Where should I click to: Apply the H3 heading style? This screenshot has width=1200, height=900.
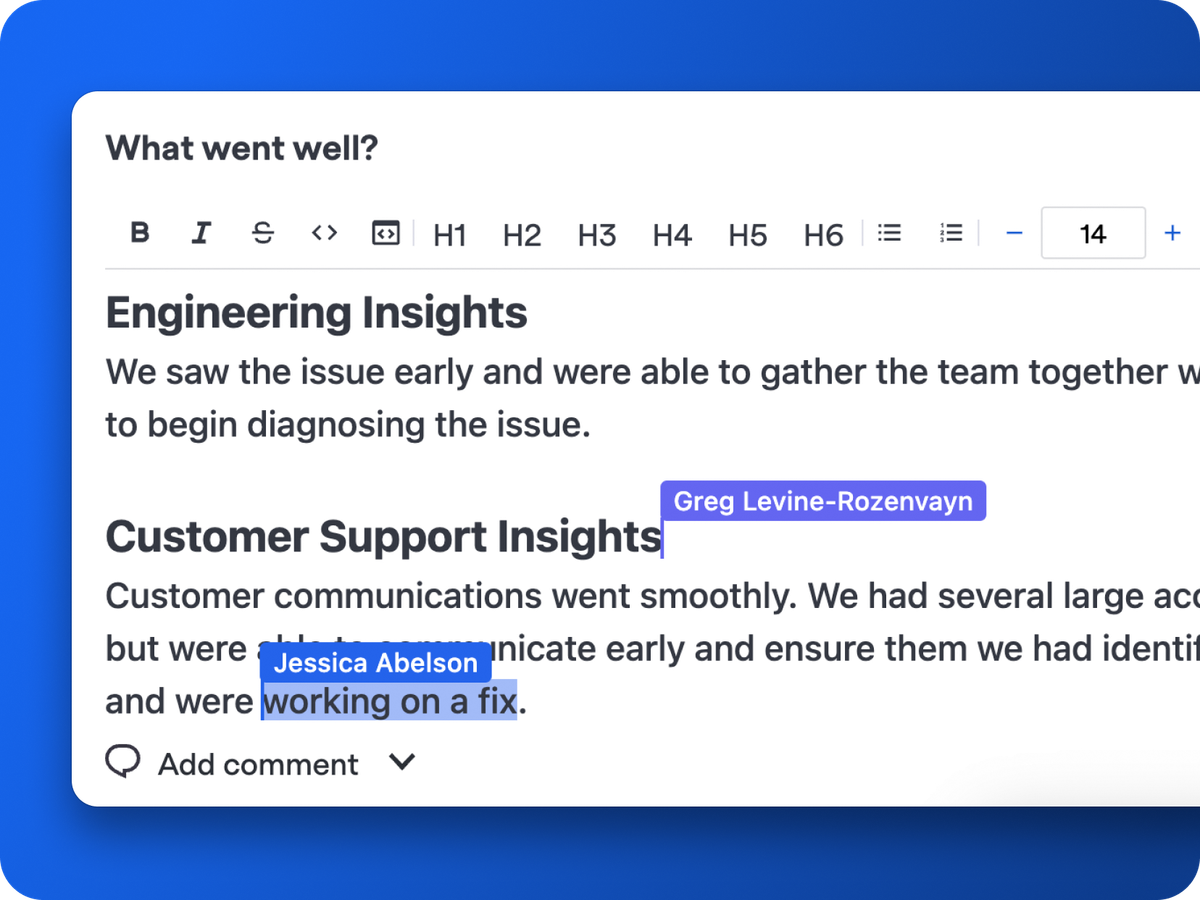pos(597,235)
